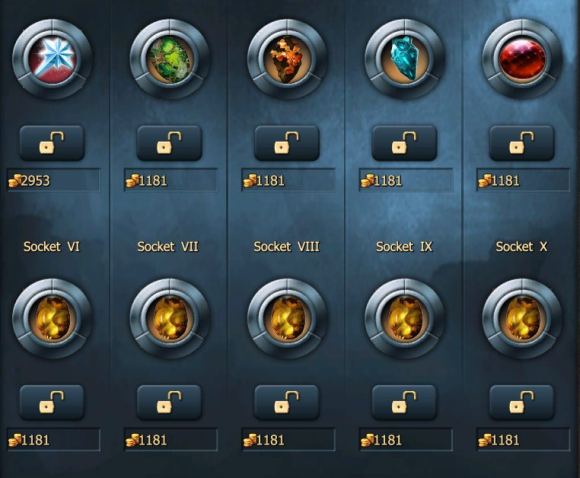Select the cyan arrowhead crystal gem
The height and width of the screenshot is (478, 580).
click(x=404, y=59)
